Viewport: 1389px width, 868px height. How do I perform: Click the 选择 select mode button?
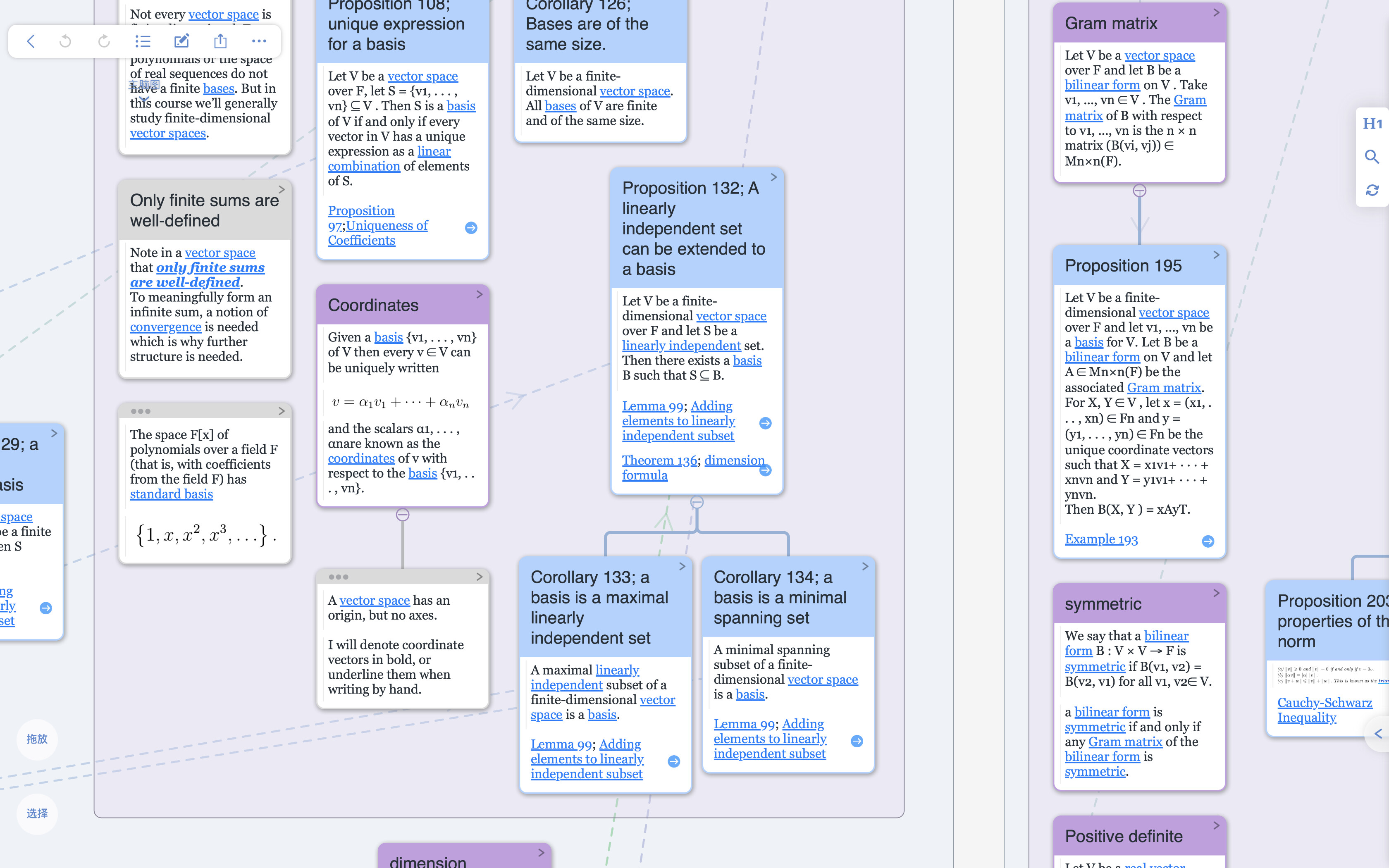[37, 813]
